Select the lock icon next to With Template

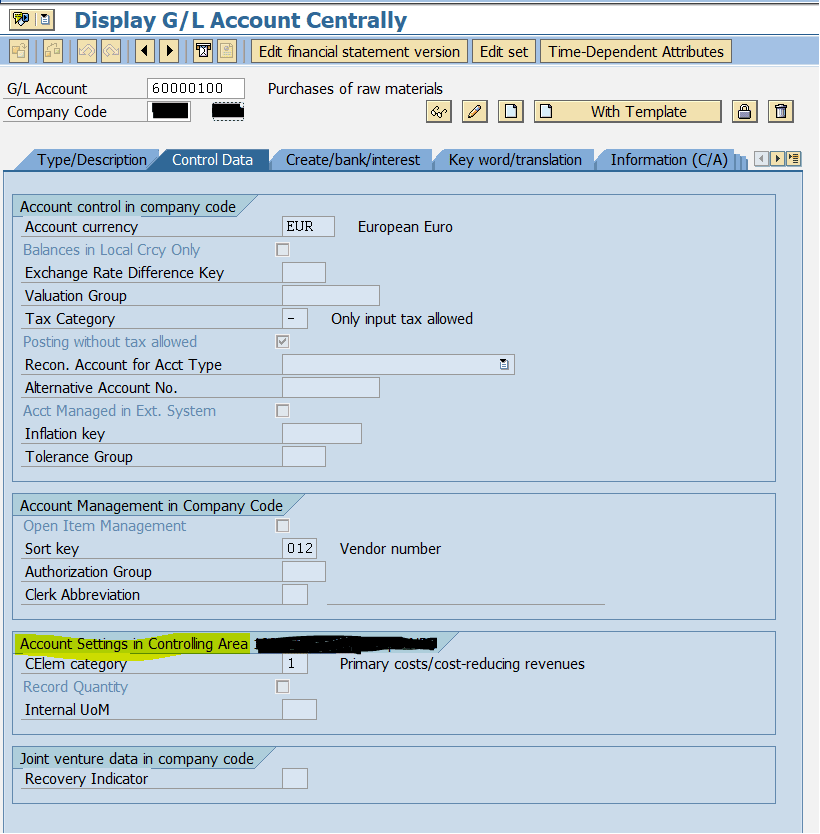click(x=744, y=111)
